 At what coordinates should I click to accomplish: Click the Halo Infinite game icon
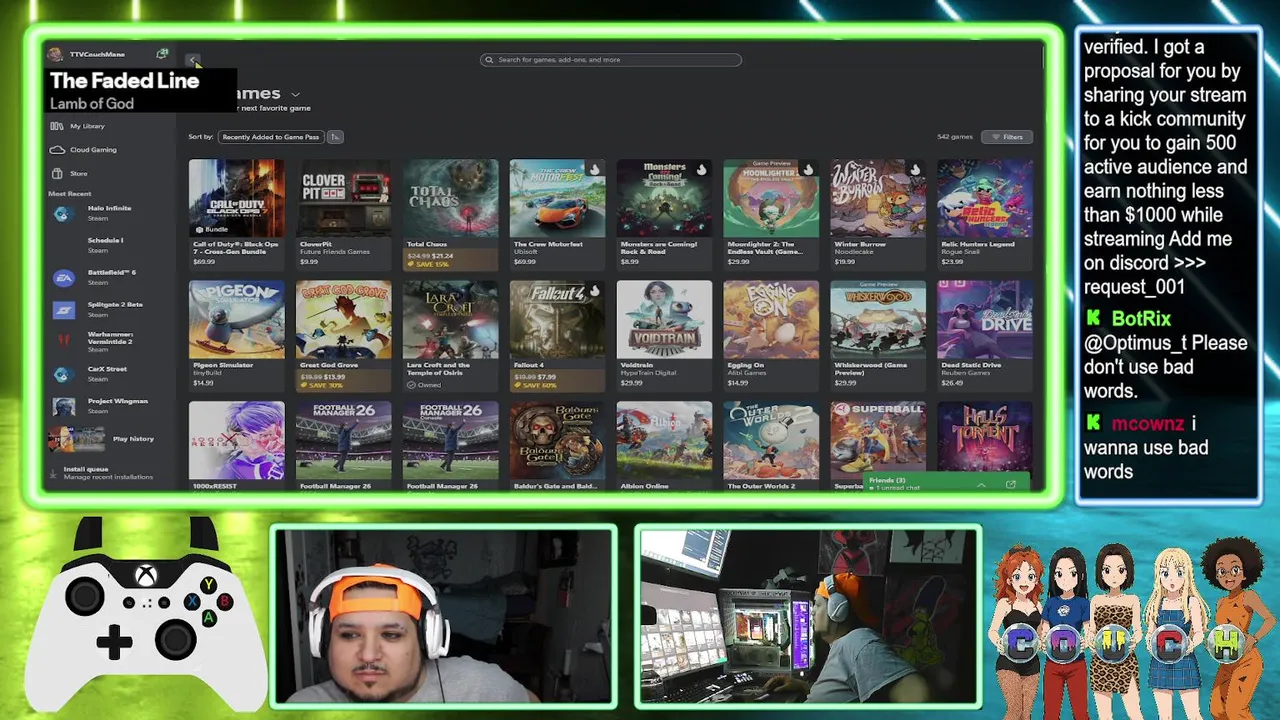[64, 213]
